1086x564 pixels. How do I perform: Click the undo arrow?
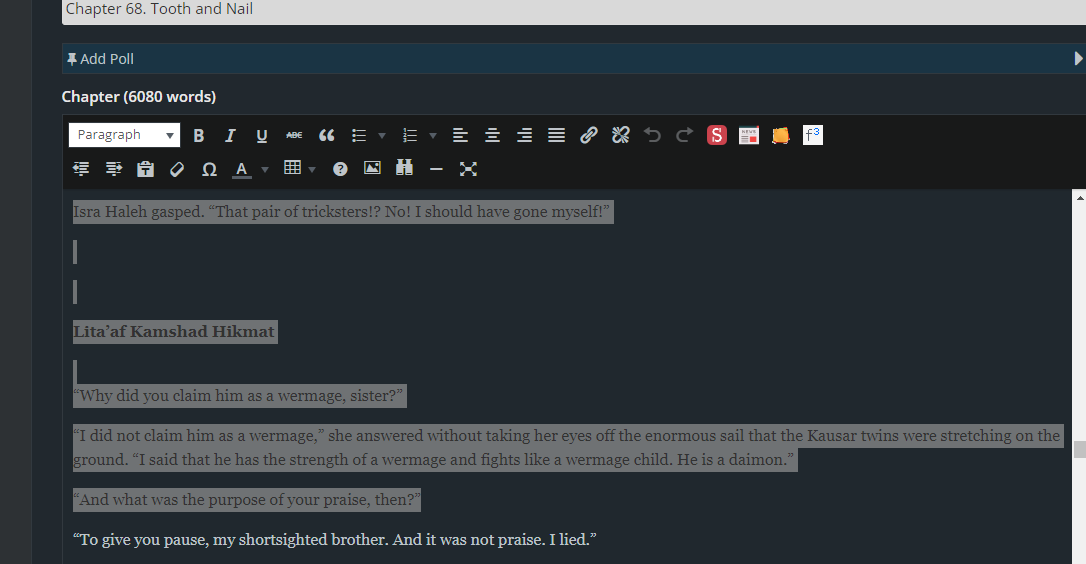653,136
